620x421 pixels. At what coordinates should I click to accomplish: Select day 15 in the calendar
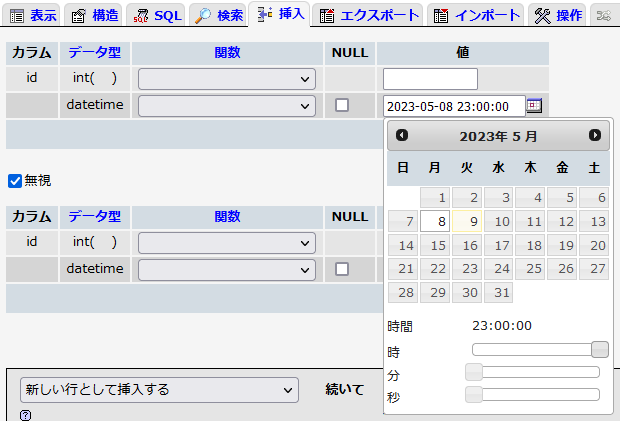[x=435, y=245]
